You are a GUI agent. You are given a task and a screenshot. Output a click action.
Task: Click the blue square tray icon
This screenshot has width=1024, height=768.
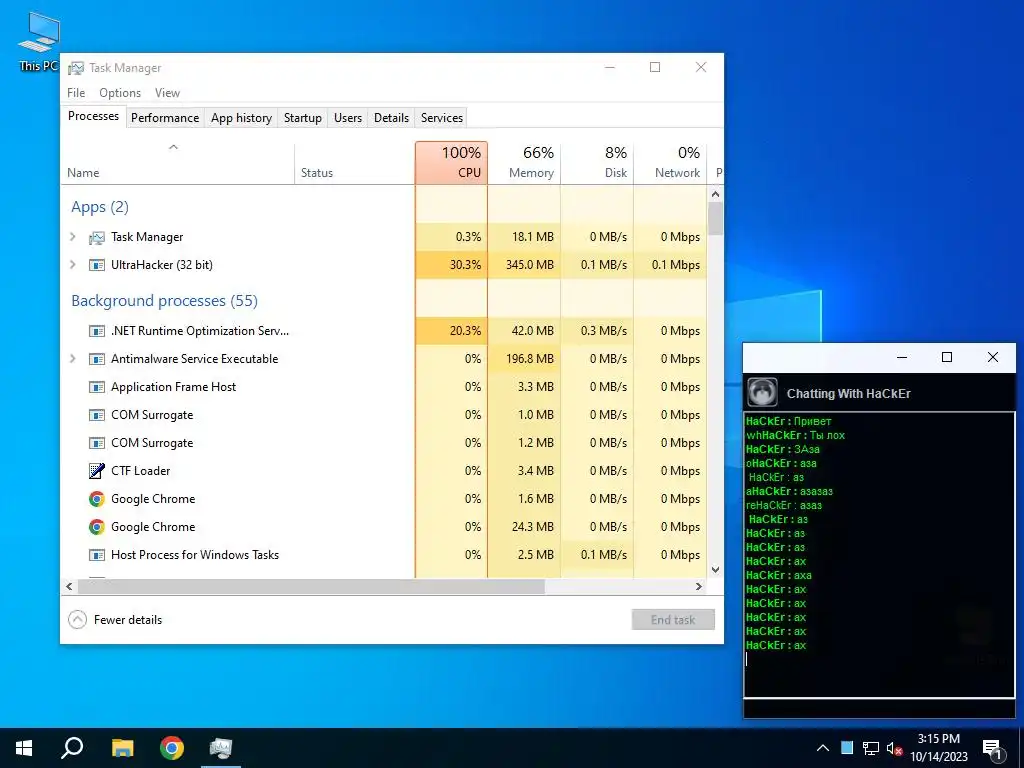[x=847, y=748]
